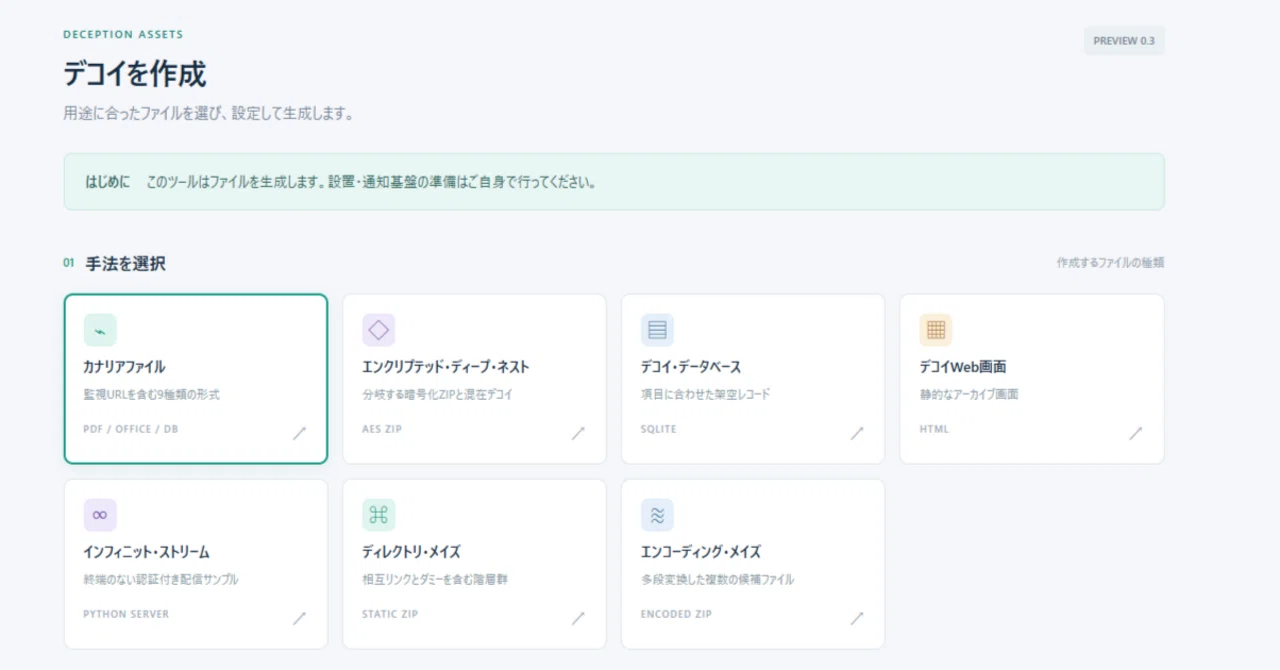Click the command-symbol icon on ディレクトリ・メイズ card
Image resolution: width=1280 pixels, height=670 pixels.
[379, 515]
